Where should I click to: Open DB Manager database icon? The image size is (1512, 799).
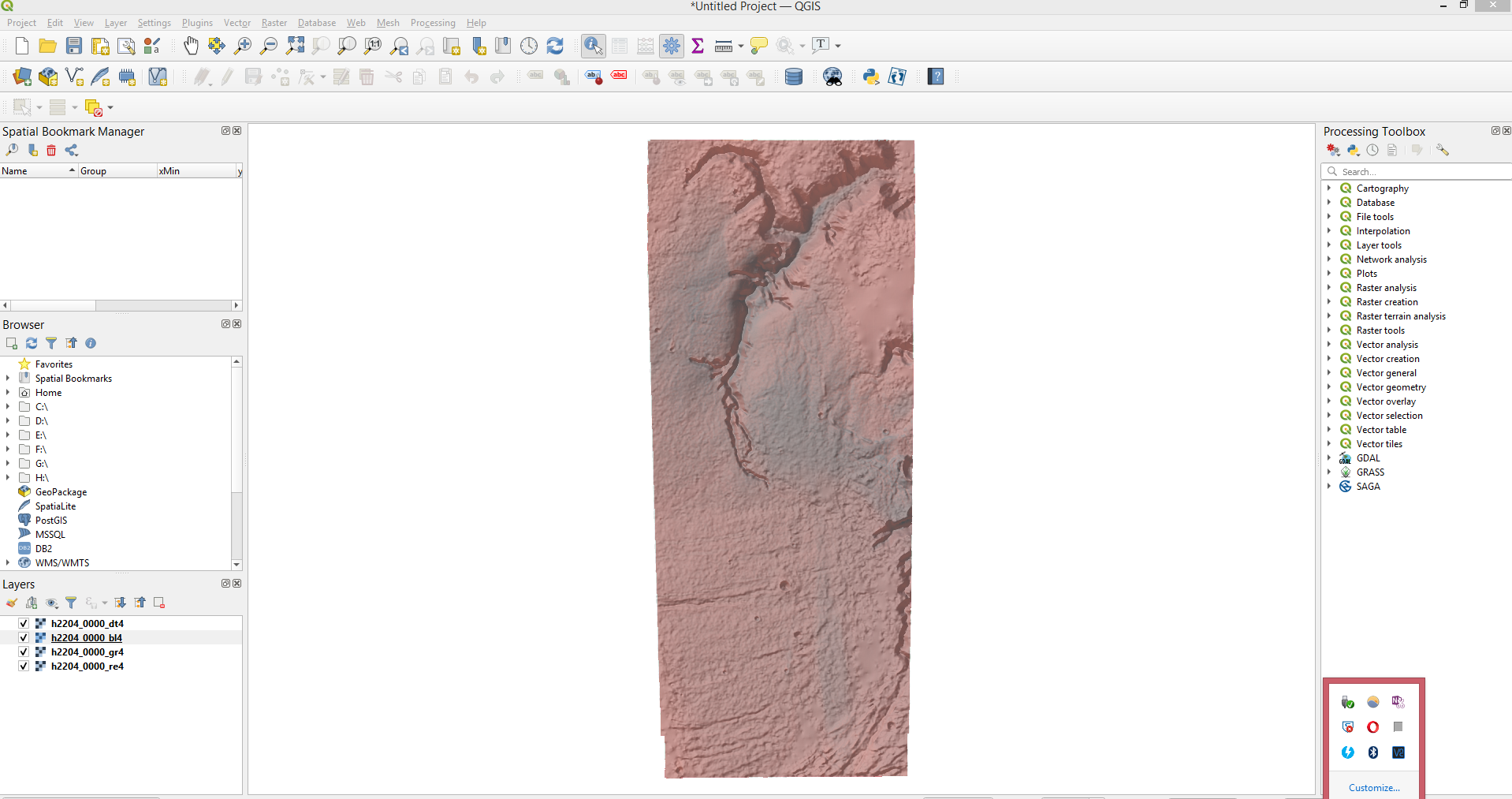pyautogui.click(x=794, y=77)
